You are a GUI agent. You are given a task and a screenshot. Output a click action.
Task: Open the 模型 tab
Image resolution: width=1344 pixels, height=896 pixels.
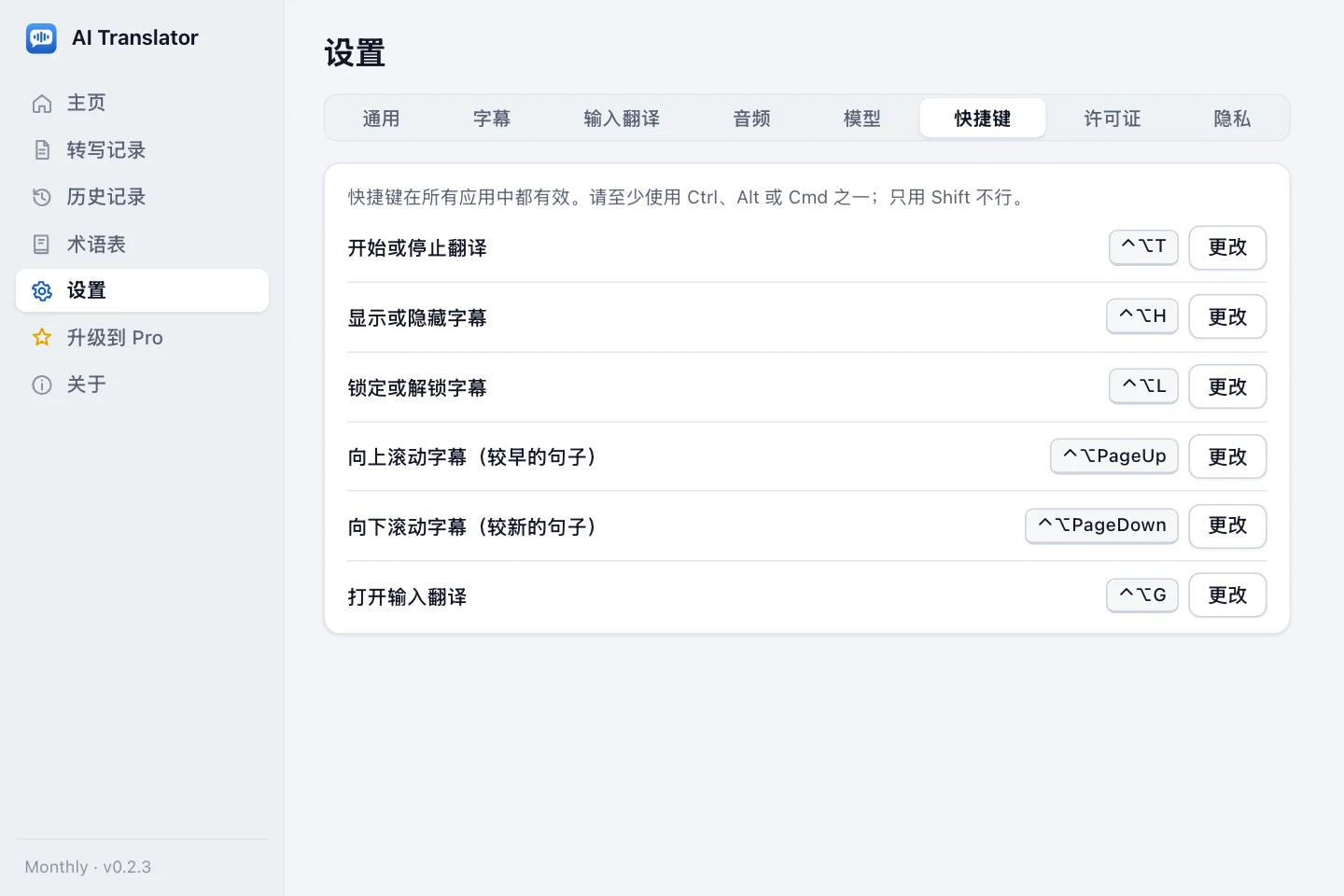pyautogui.click(x=861, y=119)
